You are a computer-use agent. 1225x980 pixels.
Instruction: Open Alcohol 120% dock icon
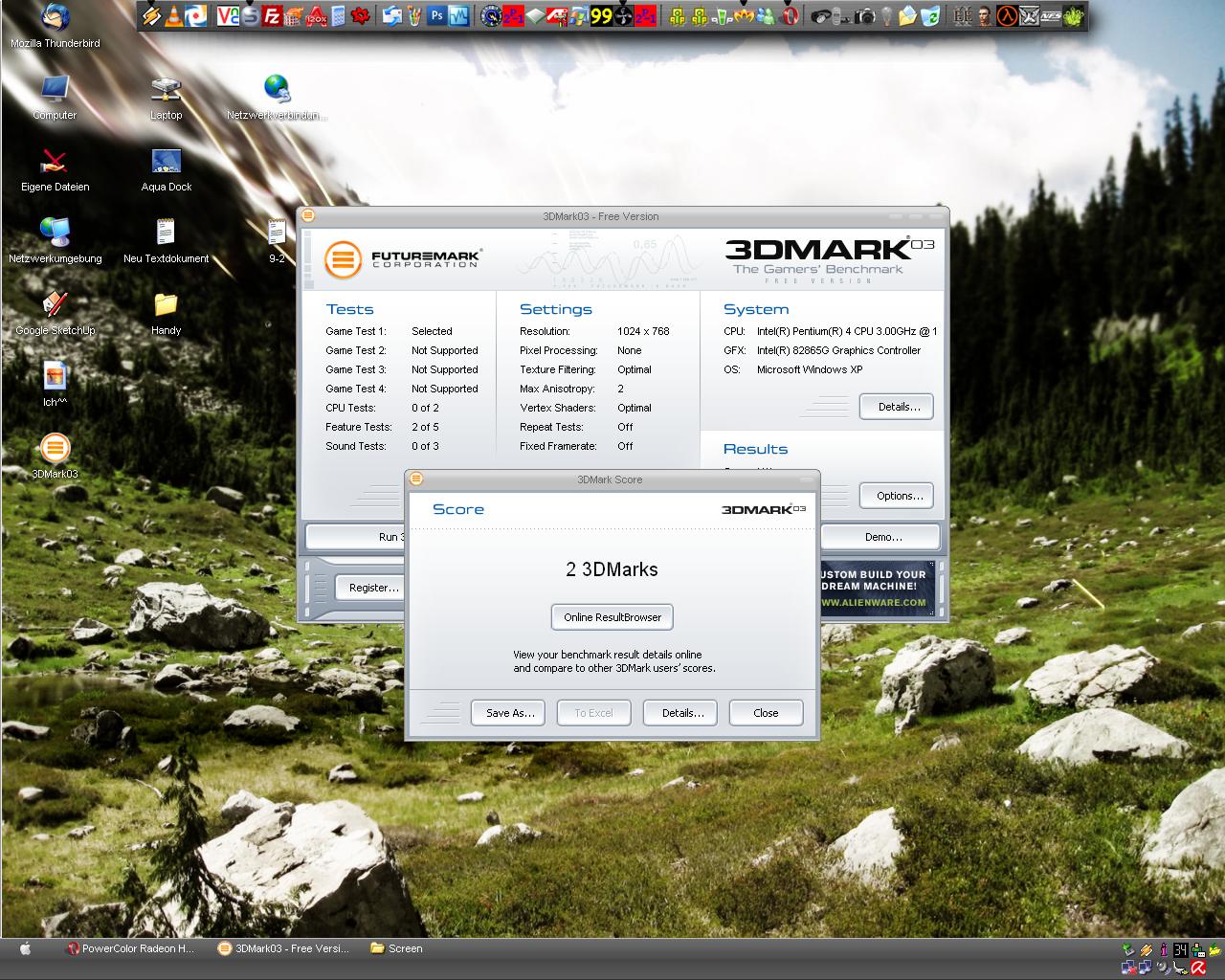pyautogui.click(x=316, y=16)
